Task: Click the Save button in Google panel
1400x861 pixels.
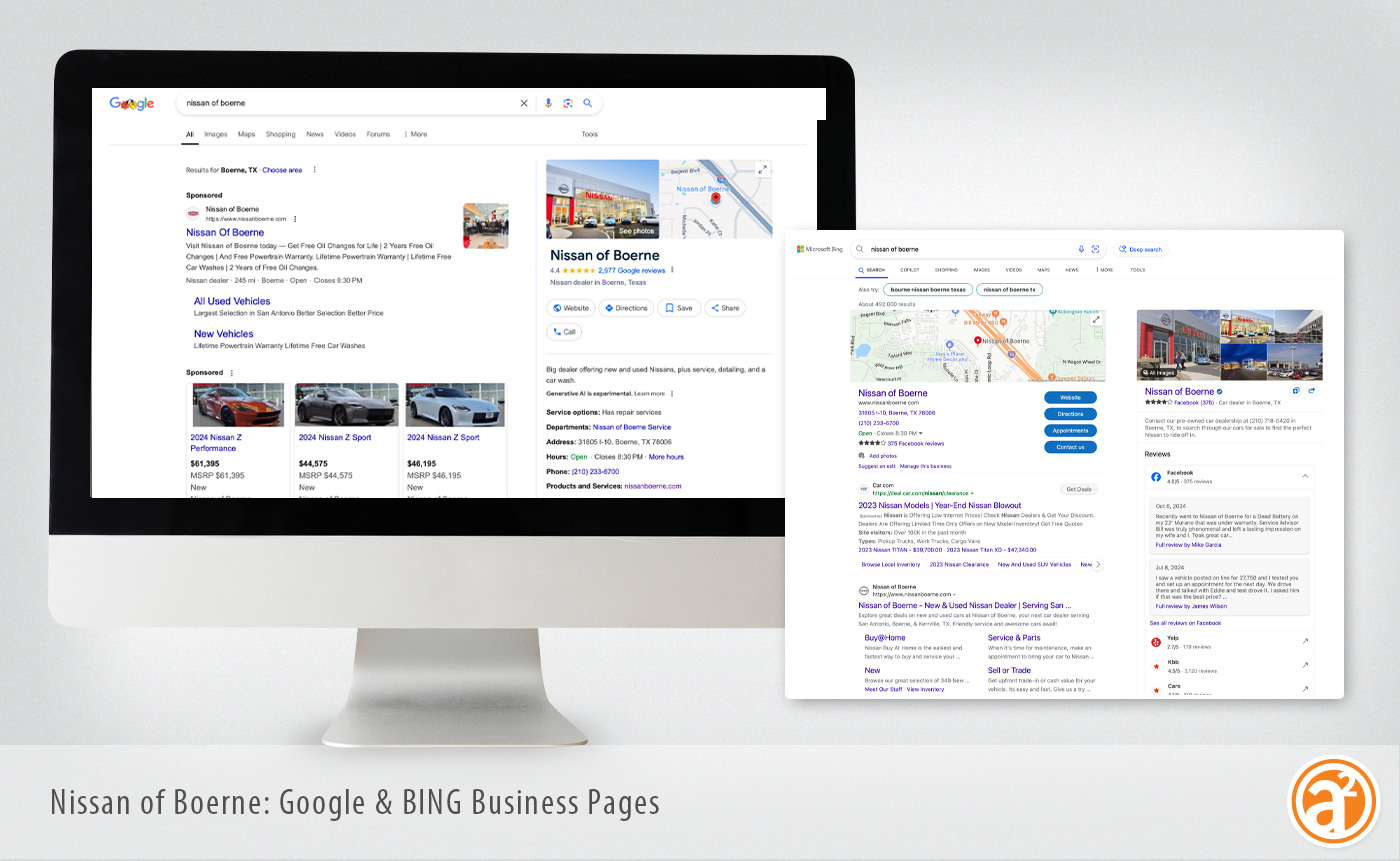Action: coord(679,308)
